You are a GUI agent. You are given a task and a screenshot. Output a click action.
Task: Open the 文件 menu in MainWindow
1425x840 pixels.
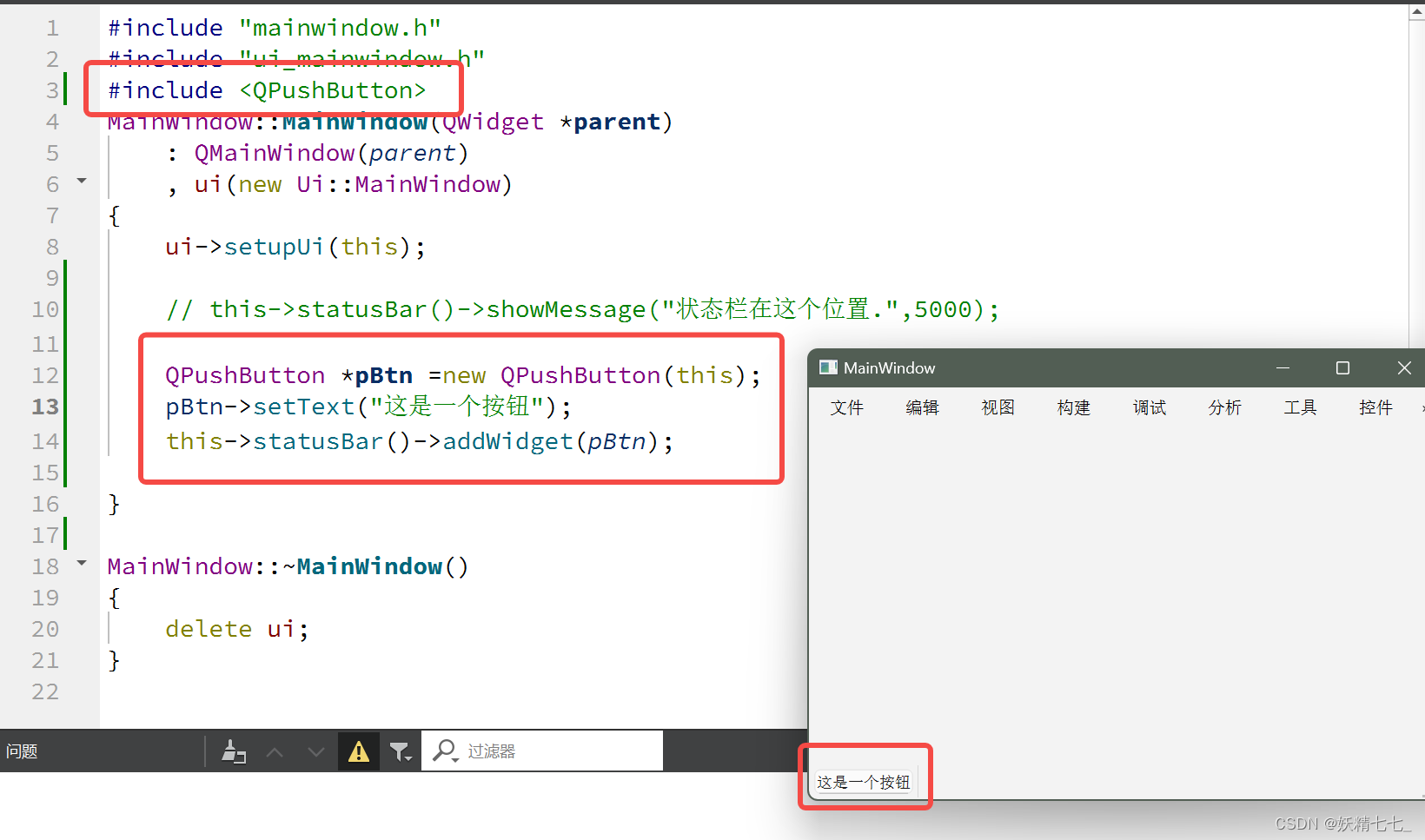[x=846, y=407]
